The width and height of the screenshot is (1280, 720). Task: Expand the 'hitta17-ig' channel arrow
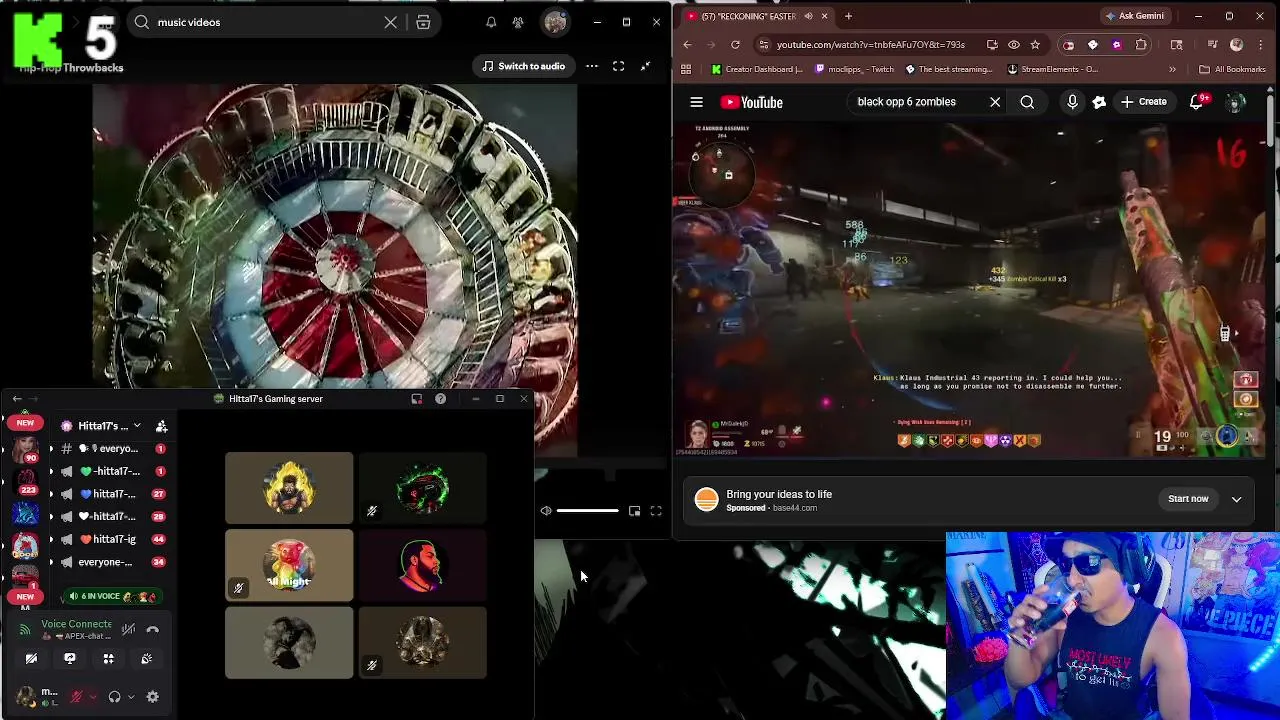coord(51,540)
